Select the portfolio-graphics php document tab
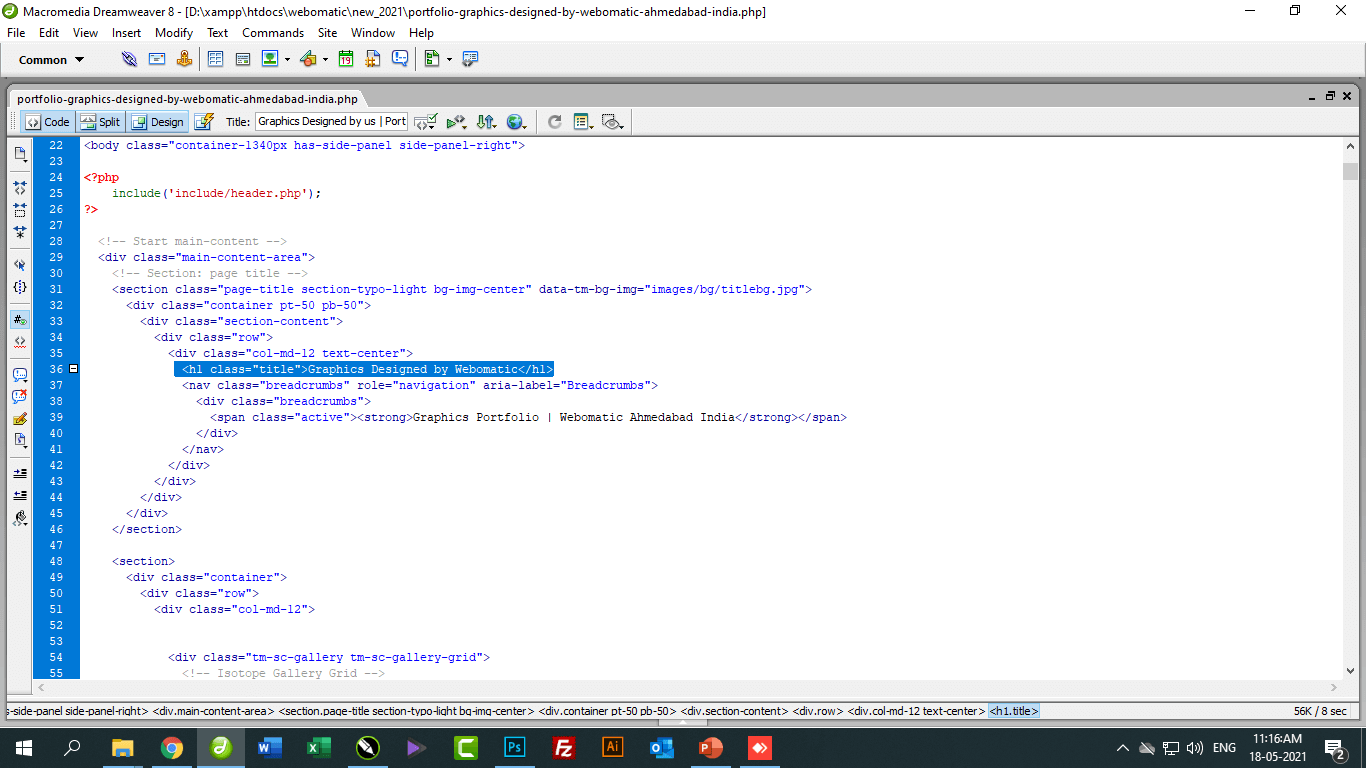 [187, 99]
